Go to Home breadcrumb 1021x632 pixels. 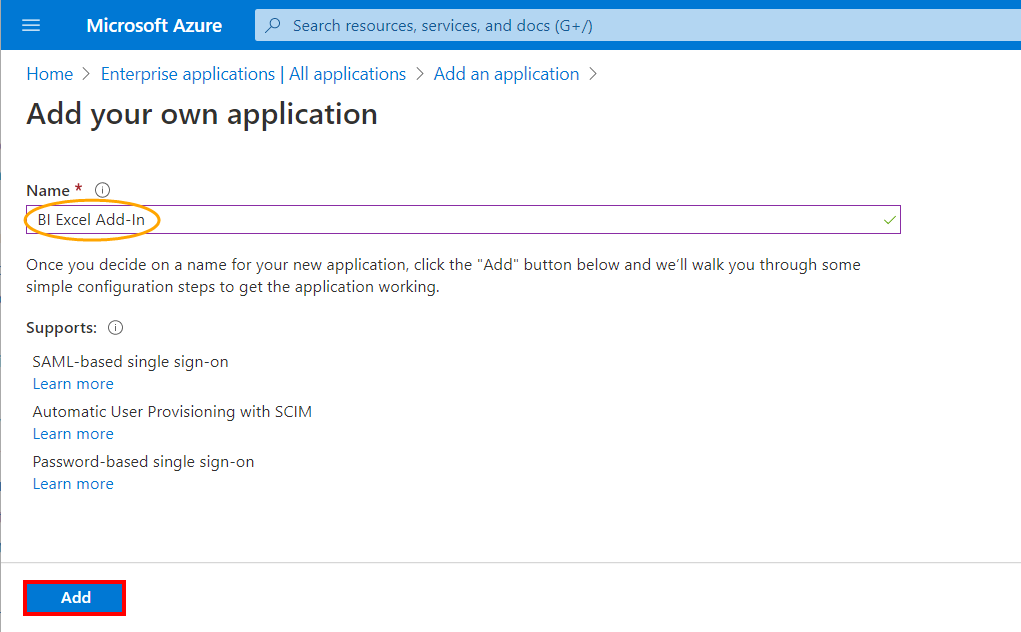tap(49, 74)
